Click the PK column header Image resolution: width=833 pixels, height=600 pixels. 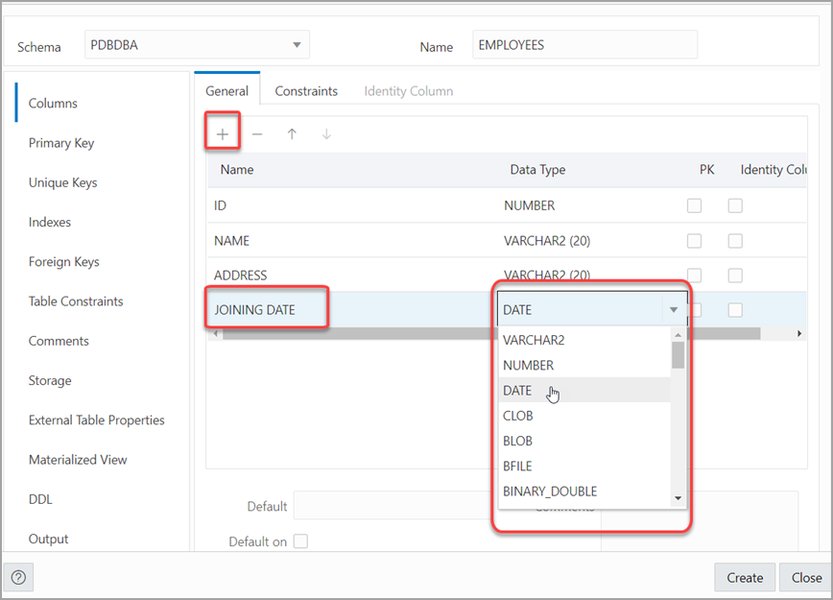(x=707, y=170)
